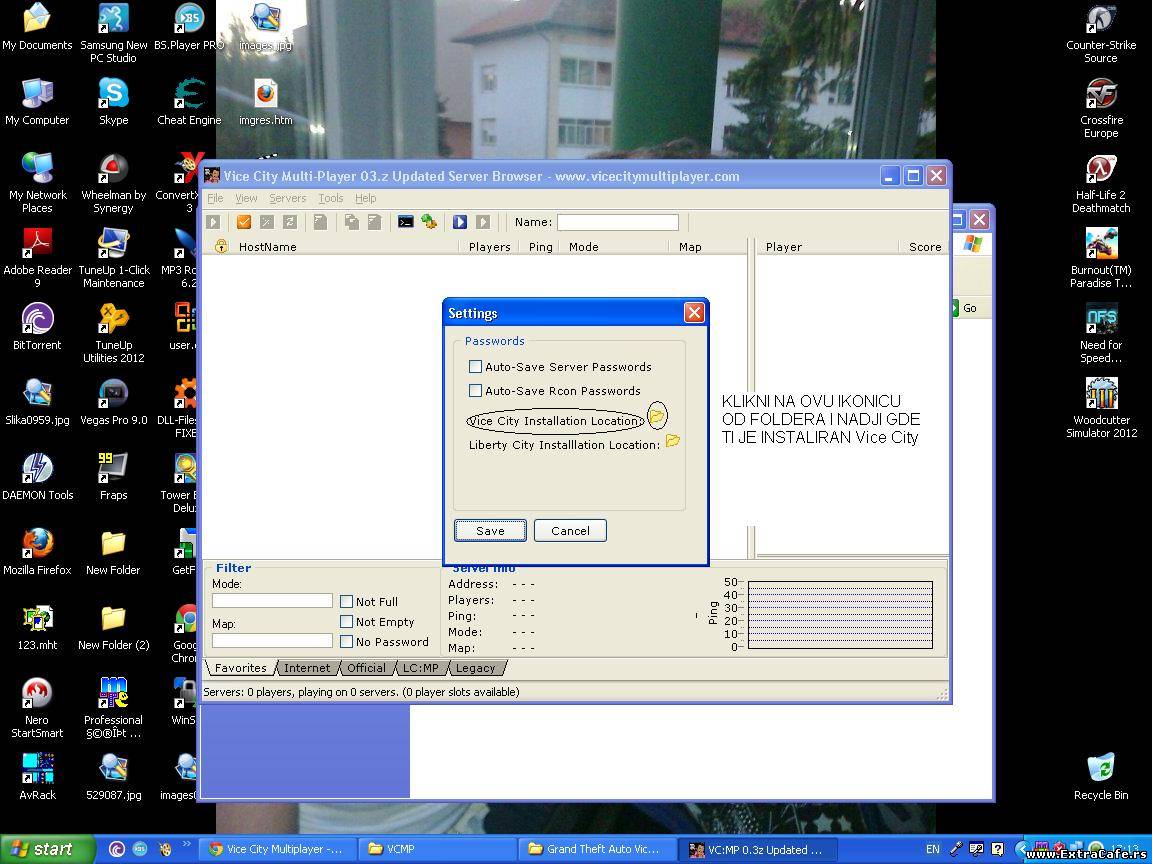Click Cancel in the Settings dialog
The height and width of the screenshot is (864, 1152).
570,530
